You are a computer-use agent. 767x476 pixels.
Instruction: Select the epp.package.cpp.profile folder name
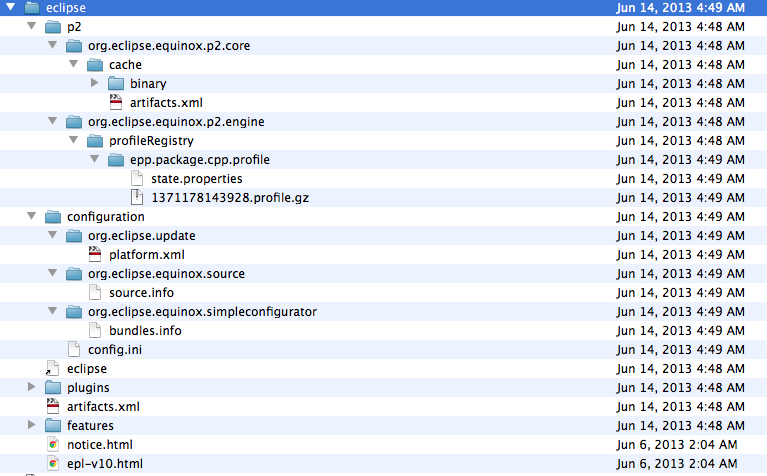[200, 160]
